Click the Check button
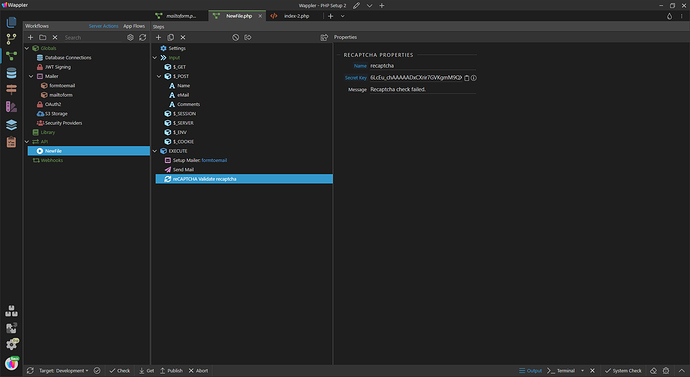Viewport: 690px width, 377px height. tap(119, 370)
